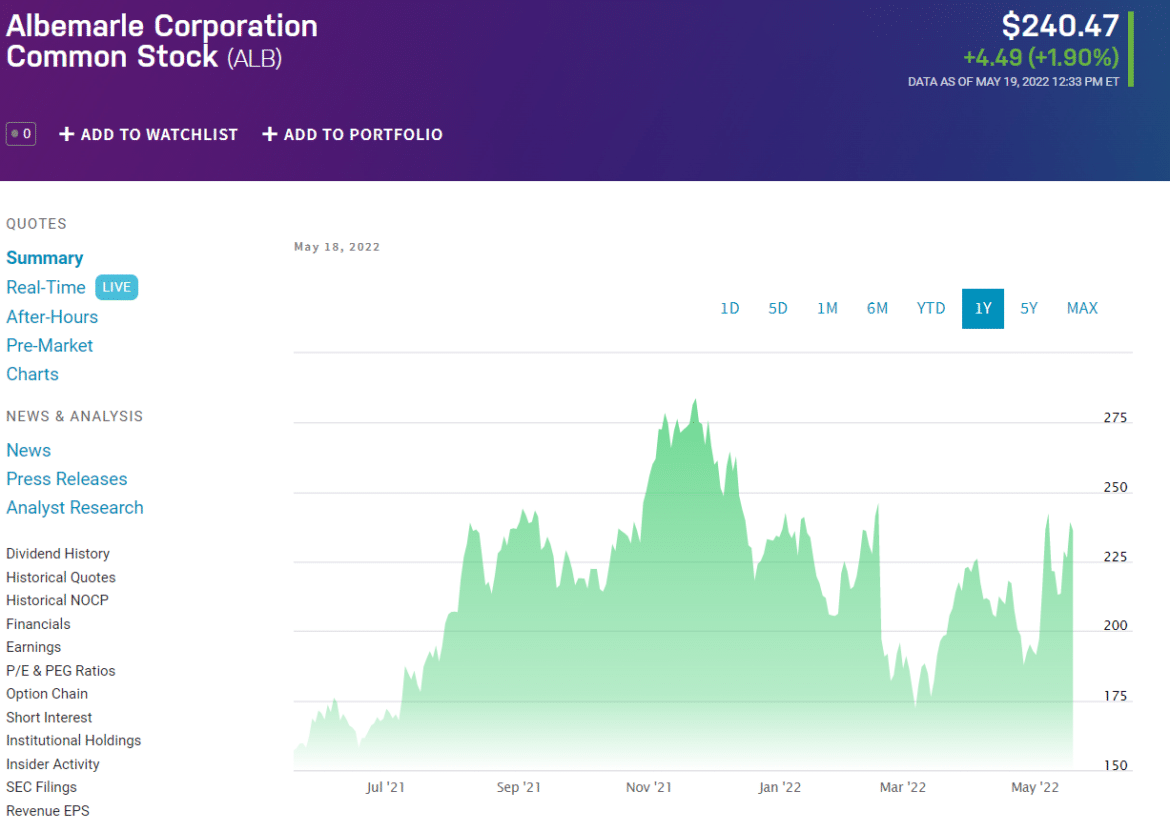Click the QUOTES section heading
Image resolution: width=1170 pixels, height=832 pixels.
pos(37,224)
